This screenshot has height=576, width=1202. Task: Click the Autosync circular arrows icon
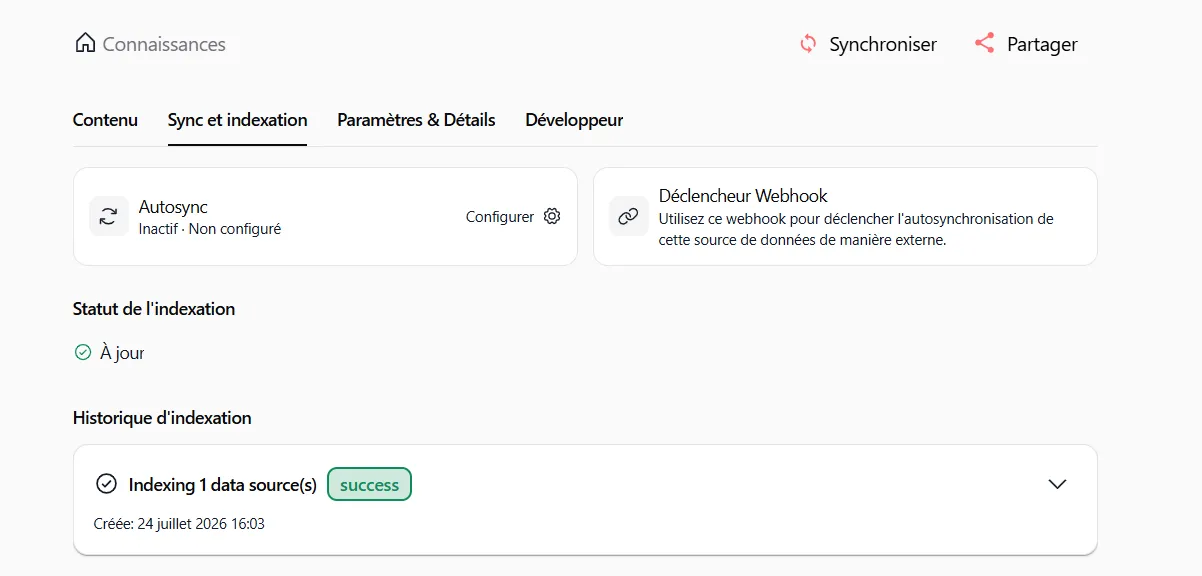pos(108,216)
